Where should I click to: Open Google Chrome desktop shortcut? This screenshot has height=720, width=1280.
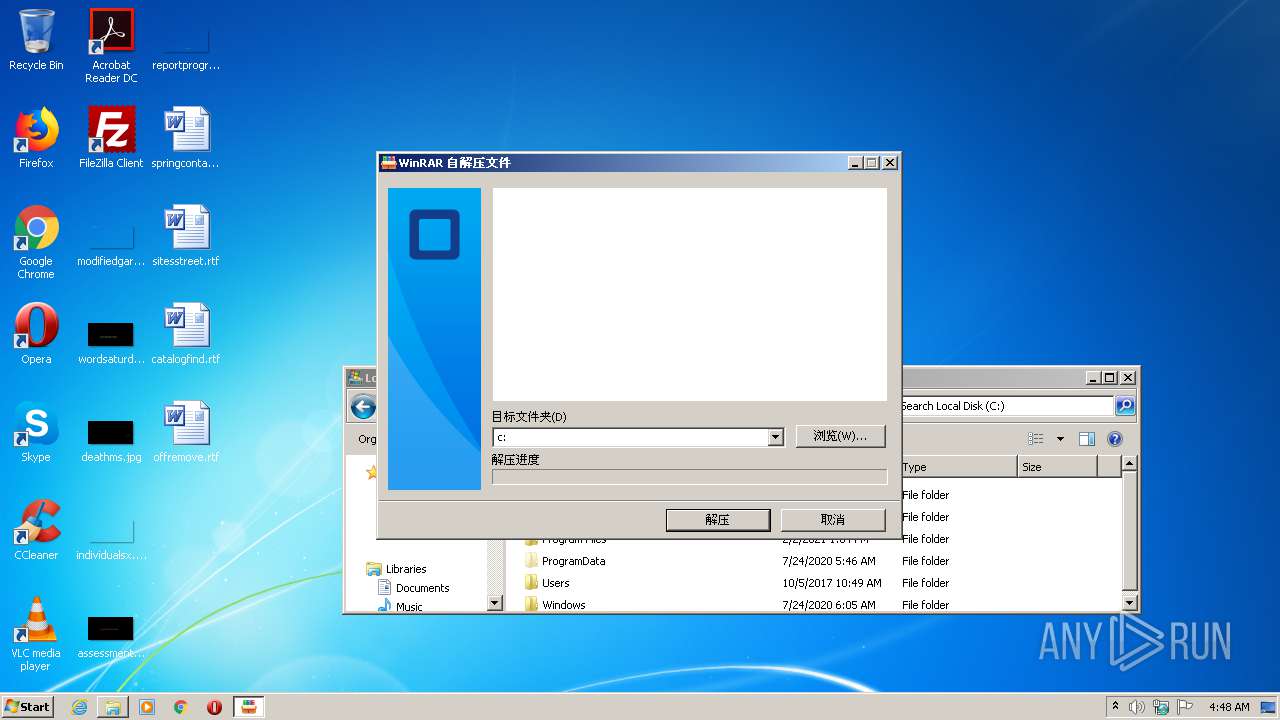tap(36, 242)
